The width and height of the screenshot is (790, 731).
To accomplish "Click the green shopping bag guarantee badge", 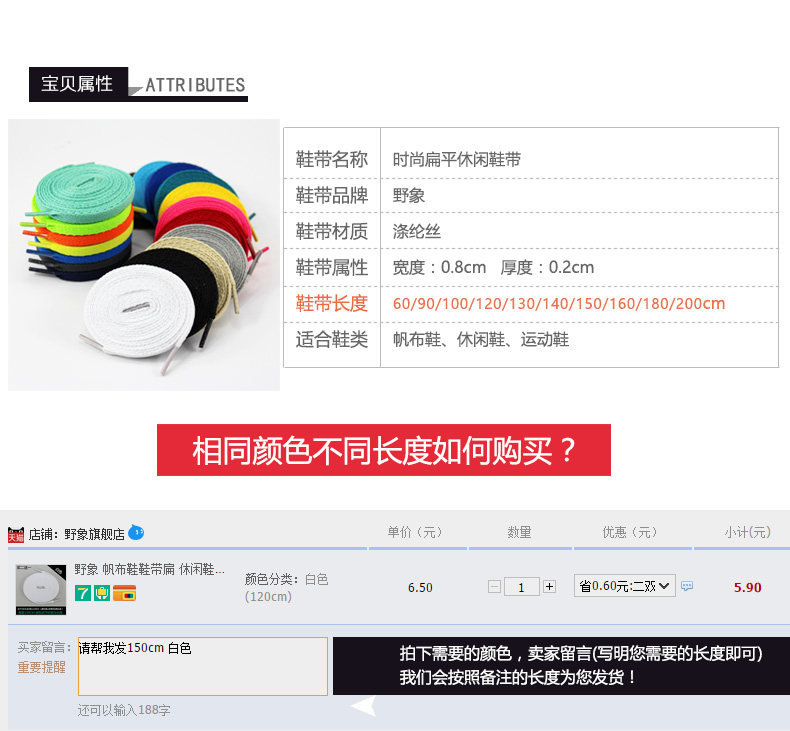I will [x=102, y=593].
